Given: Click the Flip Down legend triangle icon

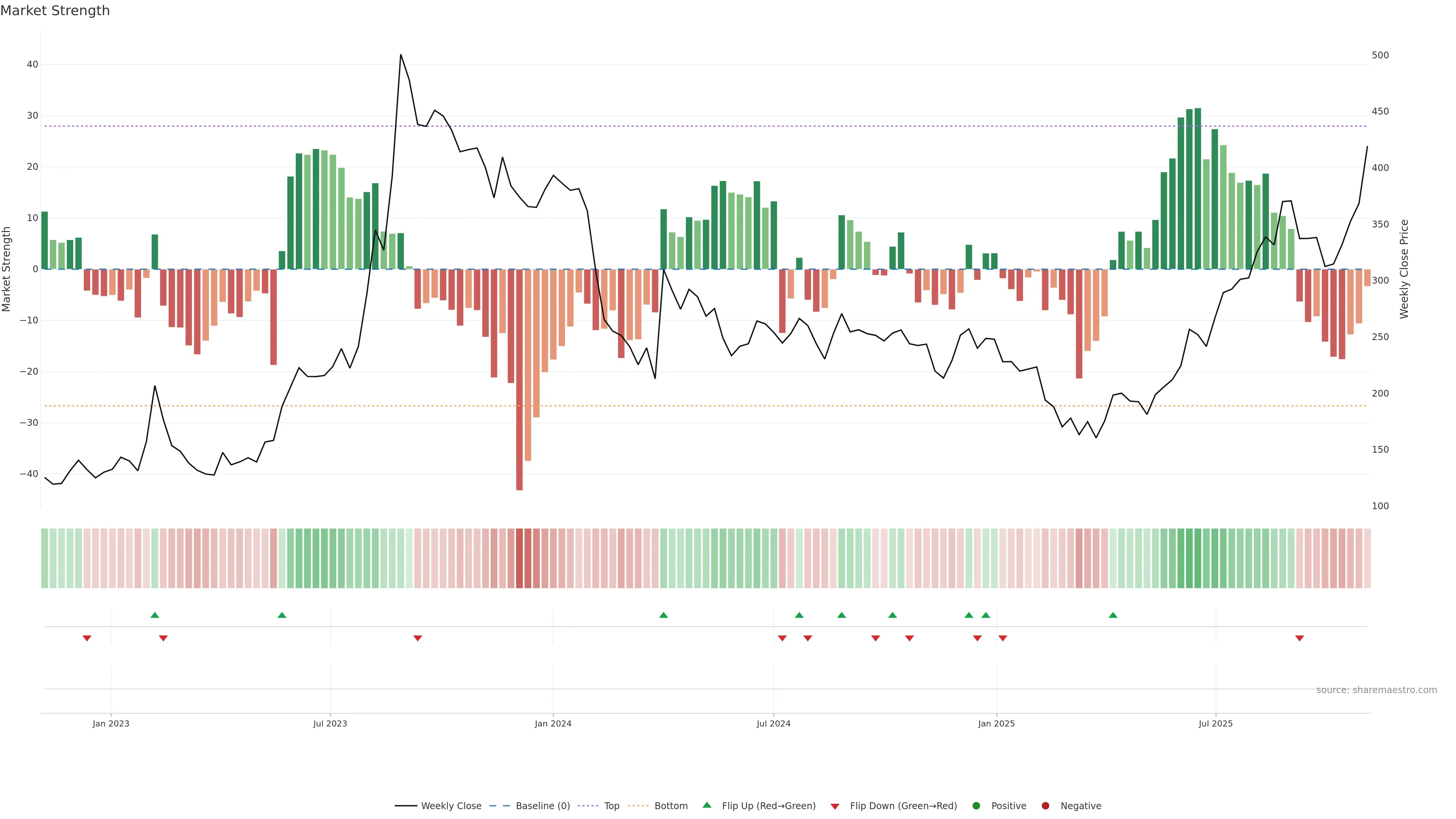Looking at the screenshot, I should click(x=835, y=806).
